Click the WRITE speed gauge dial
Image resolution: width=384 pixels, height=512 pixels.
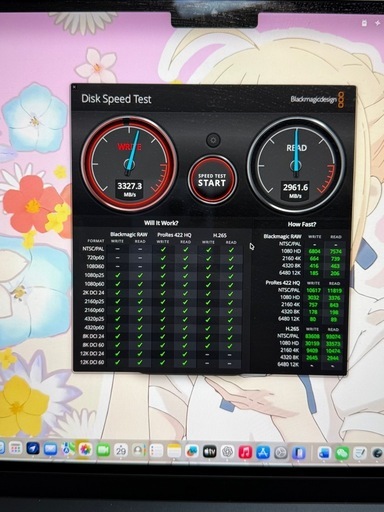pos(129,163)
